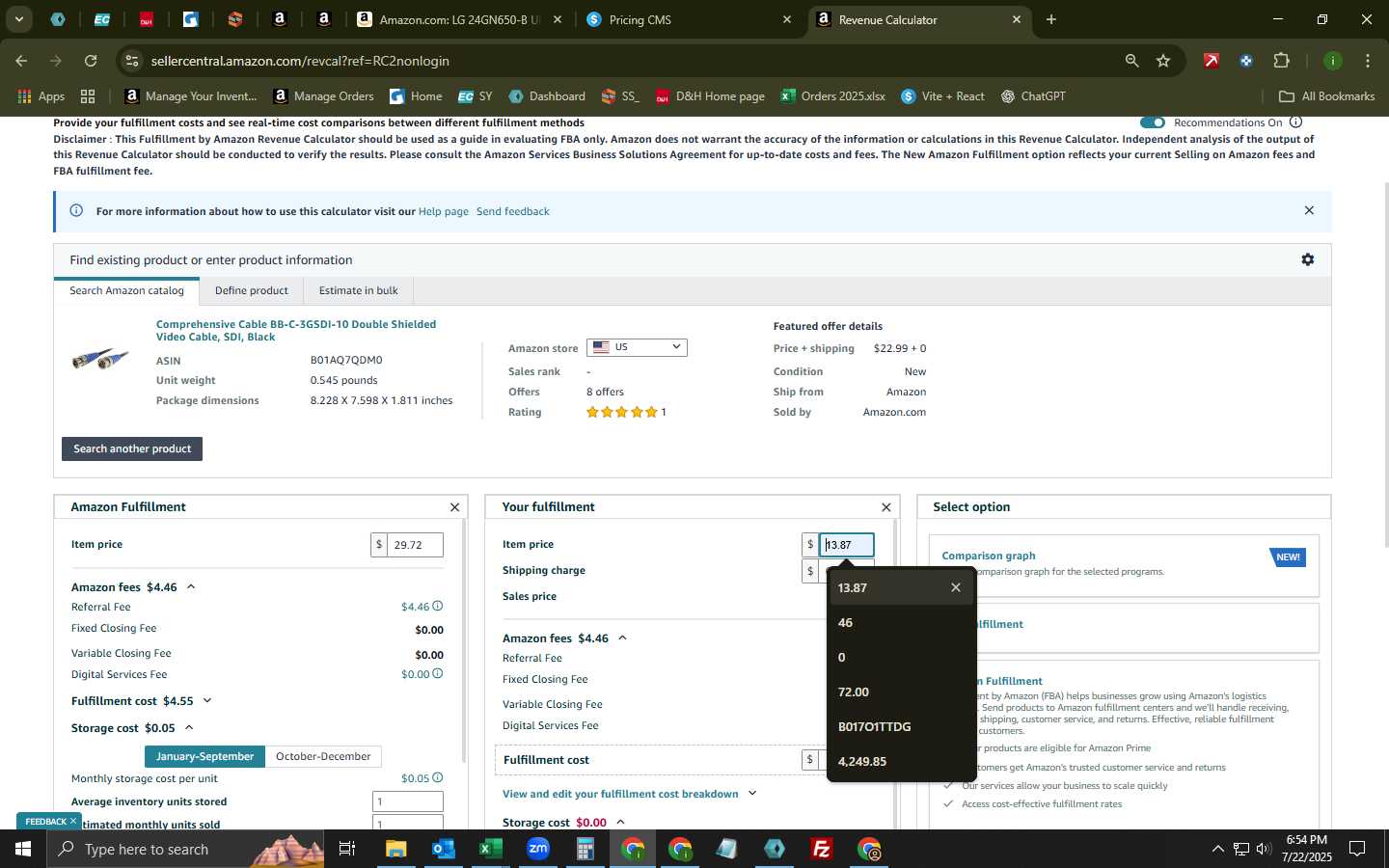Collapse Storage cost $0.00 section
This screenshot has width=1389, height=868.
pos(620,822)
